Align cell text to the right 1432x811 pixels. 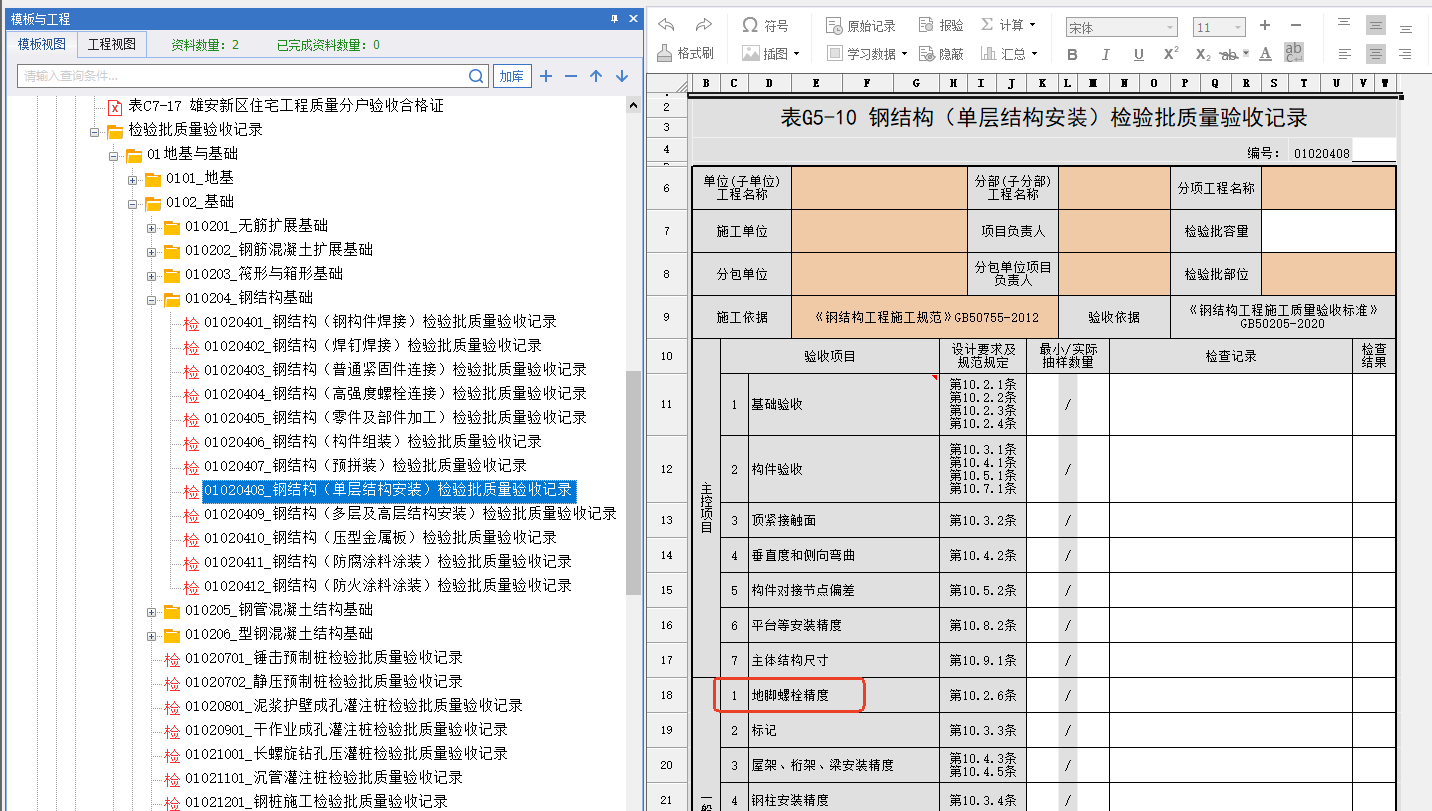pos(1405,54)
